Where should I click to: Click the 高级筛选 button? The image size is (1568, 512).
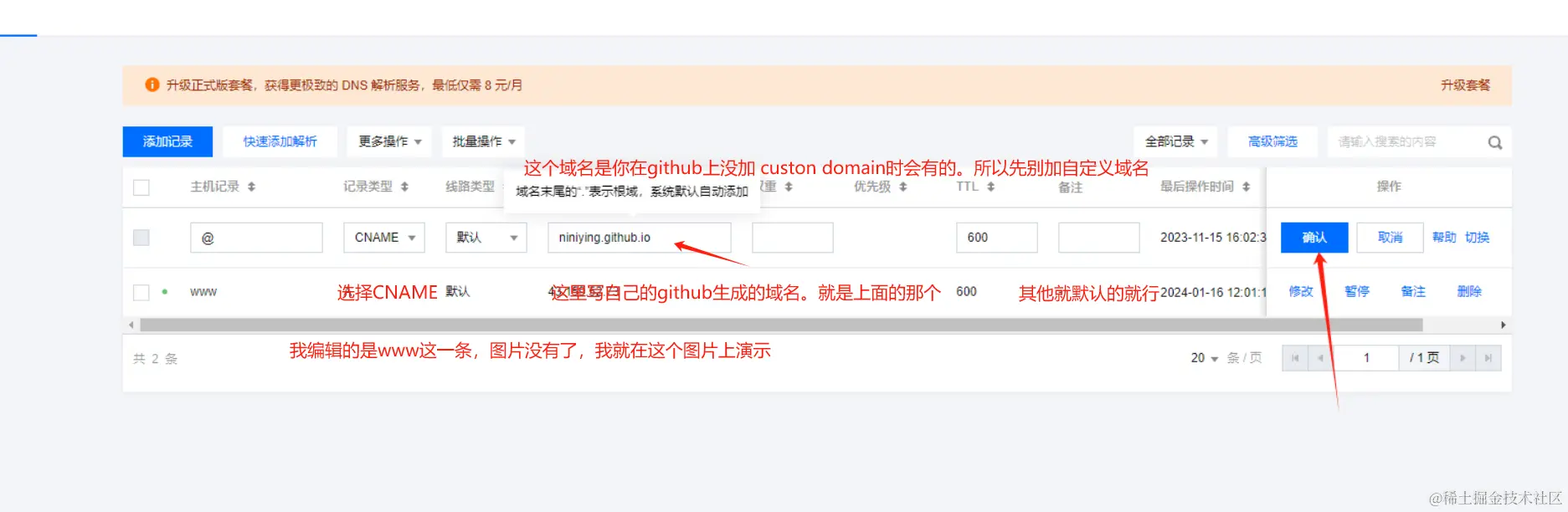pyautogui.click(x=1272, y=141)
